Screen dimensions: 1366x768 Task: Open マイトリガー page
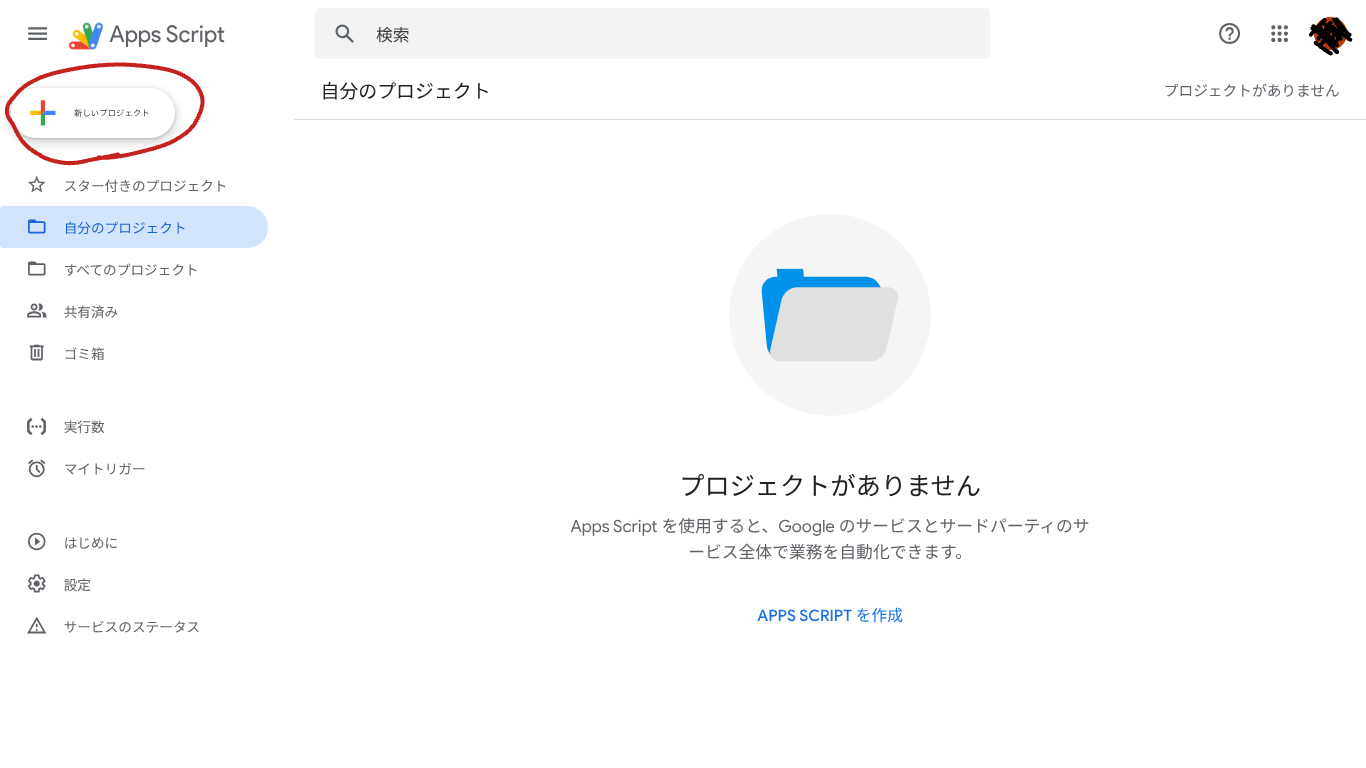click(x=134, y=469)
